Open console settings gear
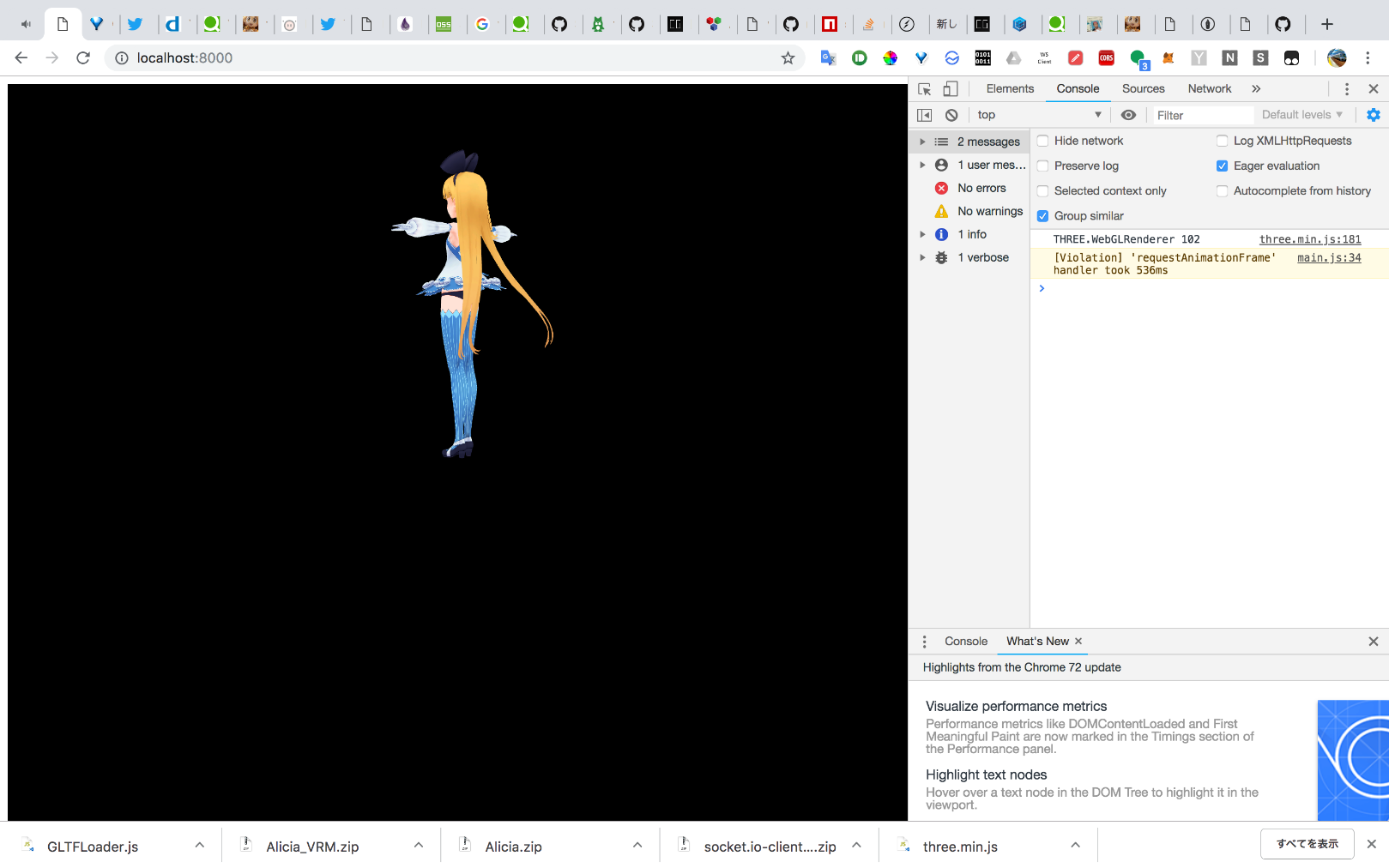 pyautogui.click(x=1373, y=115)
